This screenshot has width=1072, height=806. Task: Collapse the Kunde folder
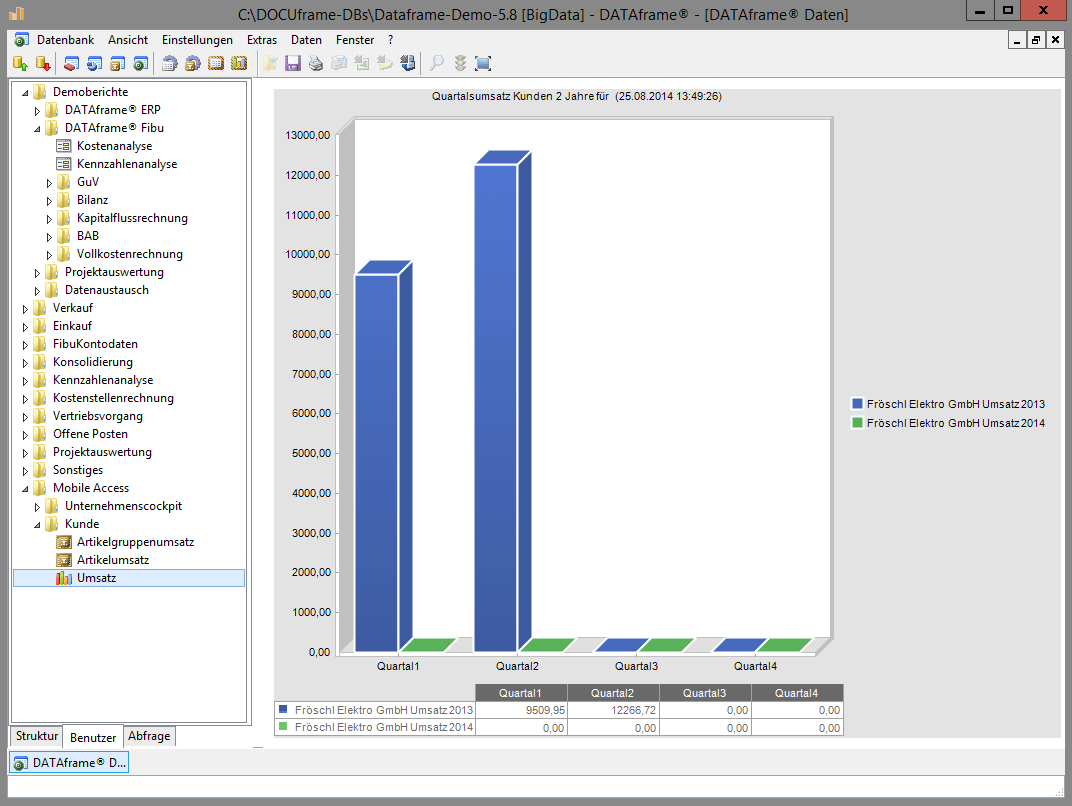[x=38, y=525]
